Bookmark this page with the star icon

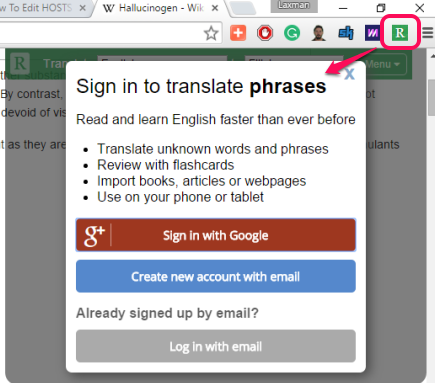click(211, 33)
